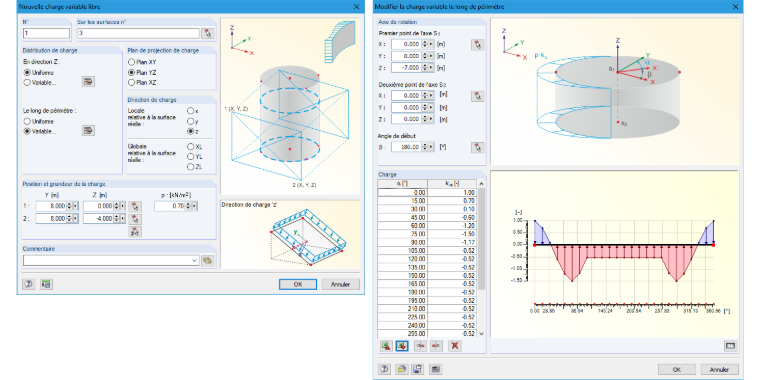Click Annuler in Nouvelle charge variable libre dialog
The width and height of the screenshot is (760, 380).
click(x=341, y=285)
